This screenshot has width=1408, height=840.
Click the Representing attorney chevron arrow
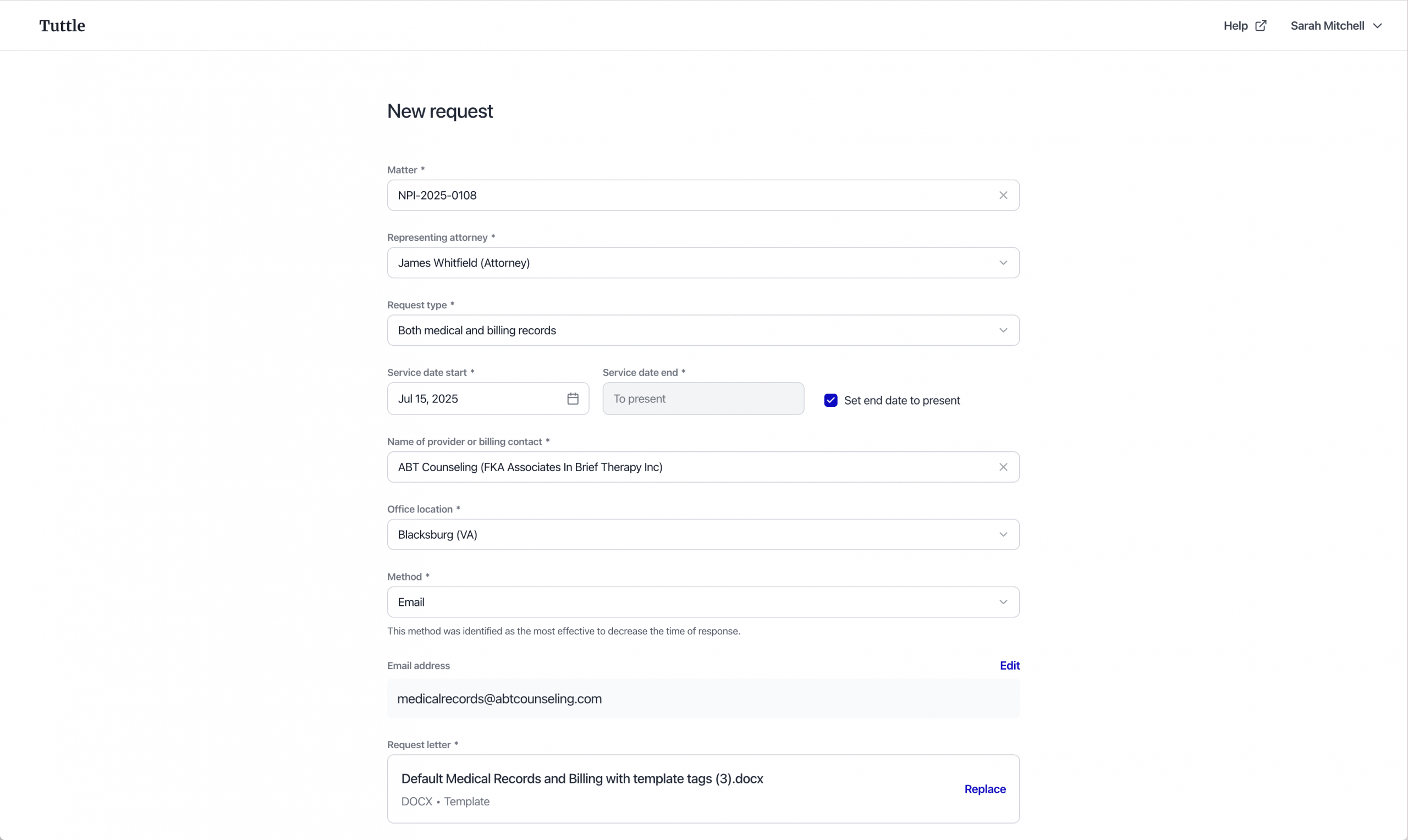click(x=1003, y=263)
